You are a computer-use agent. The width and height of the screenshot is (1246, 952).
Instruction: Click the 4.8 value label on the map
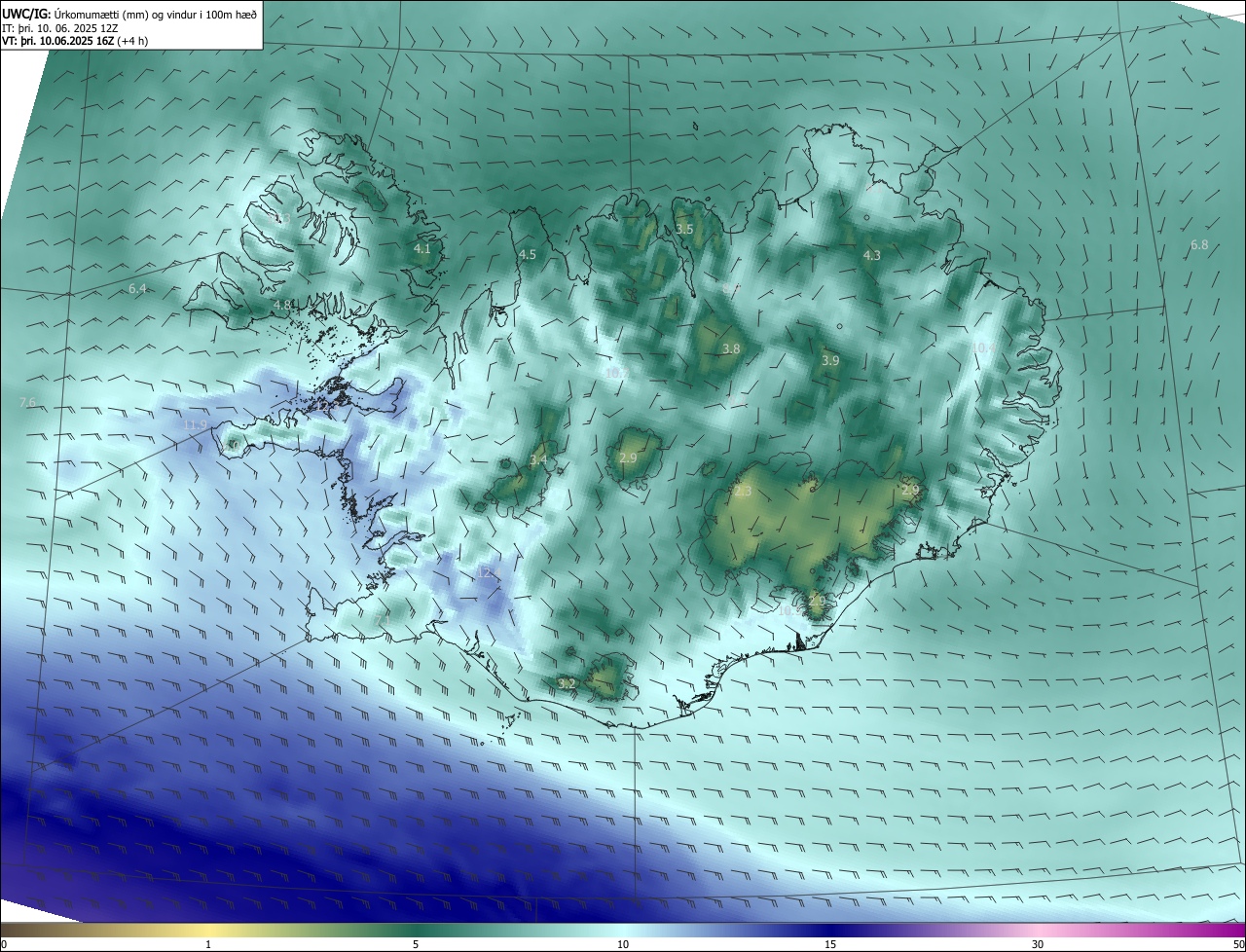282,305
